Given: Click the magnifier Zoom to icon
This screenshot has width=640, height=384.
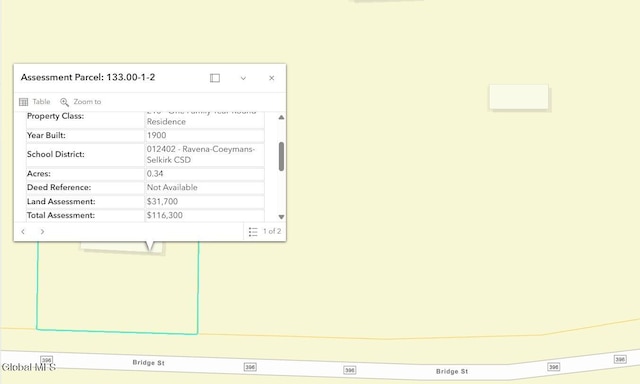Looking at the screenshot, I should (x=64, y=102).
